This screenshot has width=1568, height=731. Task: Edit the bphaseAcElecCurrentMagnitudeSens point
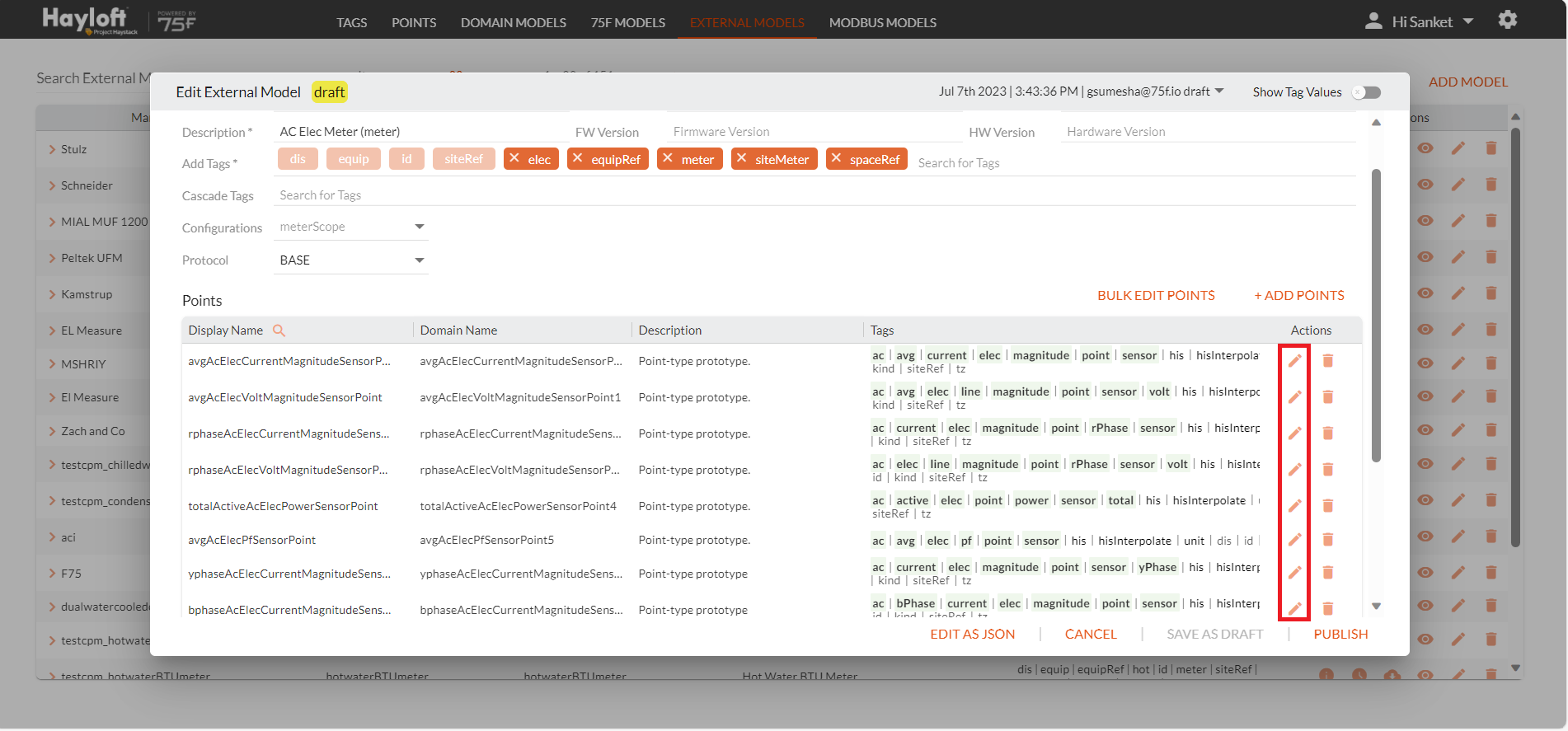1295,609
